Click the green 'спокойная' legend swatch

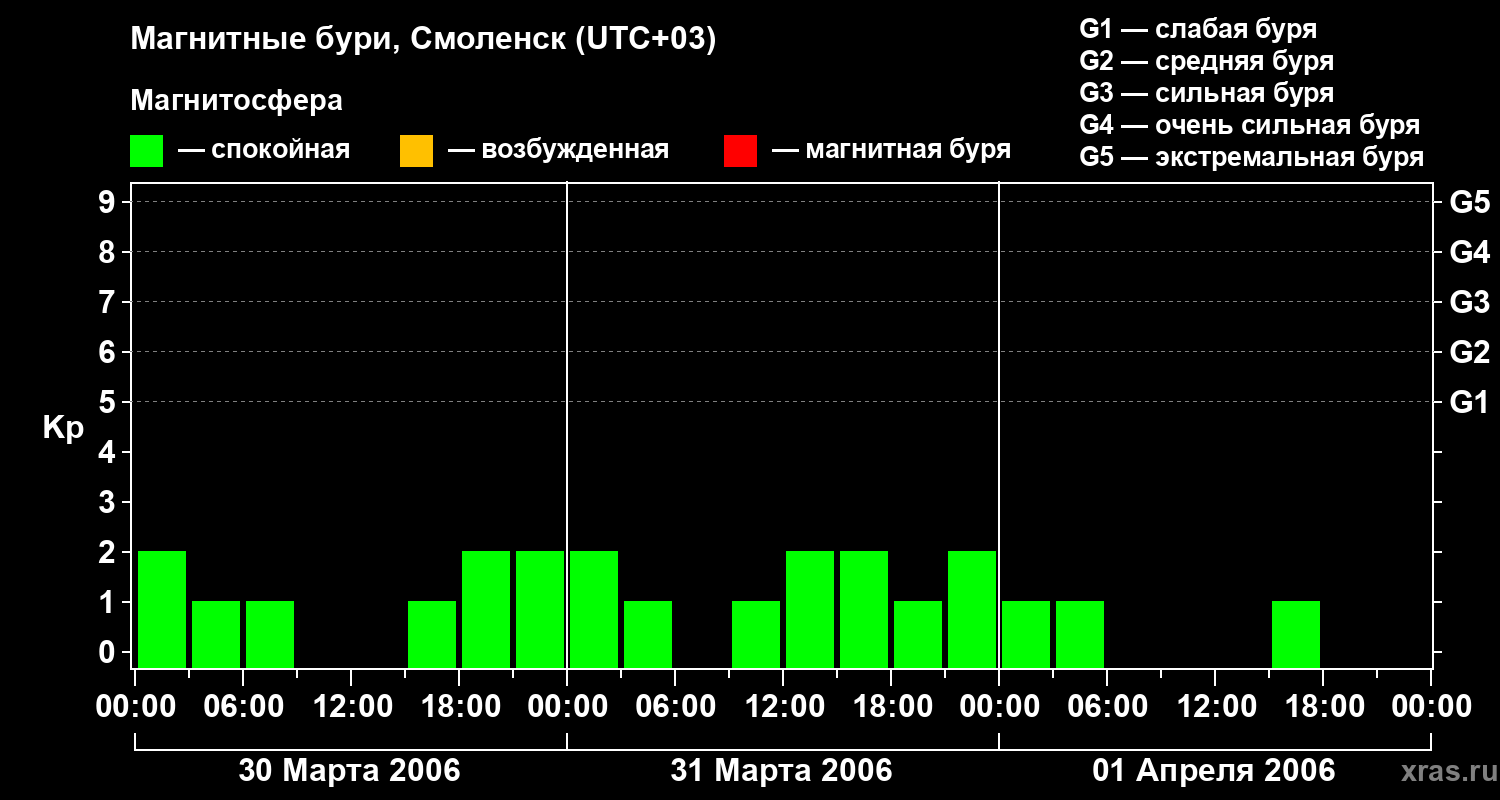(x=146, y=151)
